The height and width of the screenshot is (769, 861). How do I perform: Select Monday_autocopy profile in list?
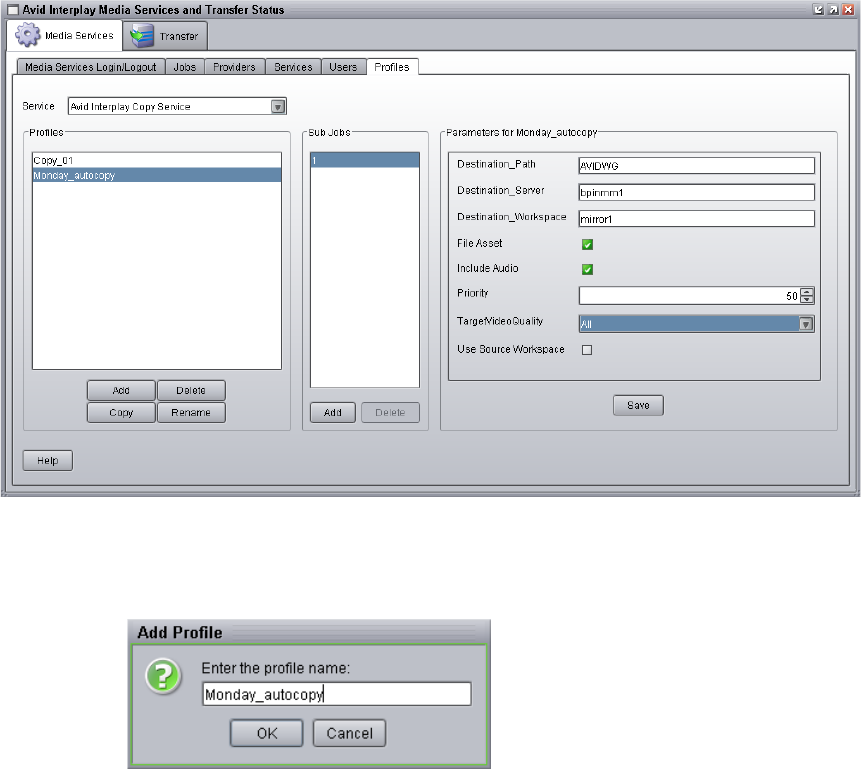pos(156,175)
